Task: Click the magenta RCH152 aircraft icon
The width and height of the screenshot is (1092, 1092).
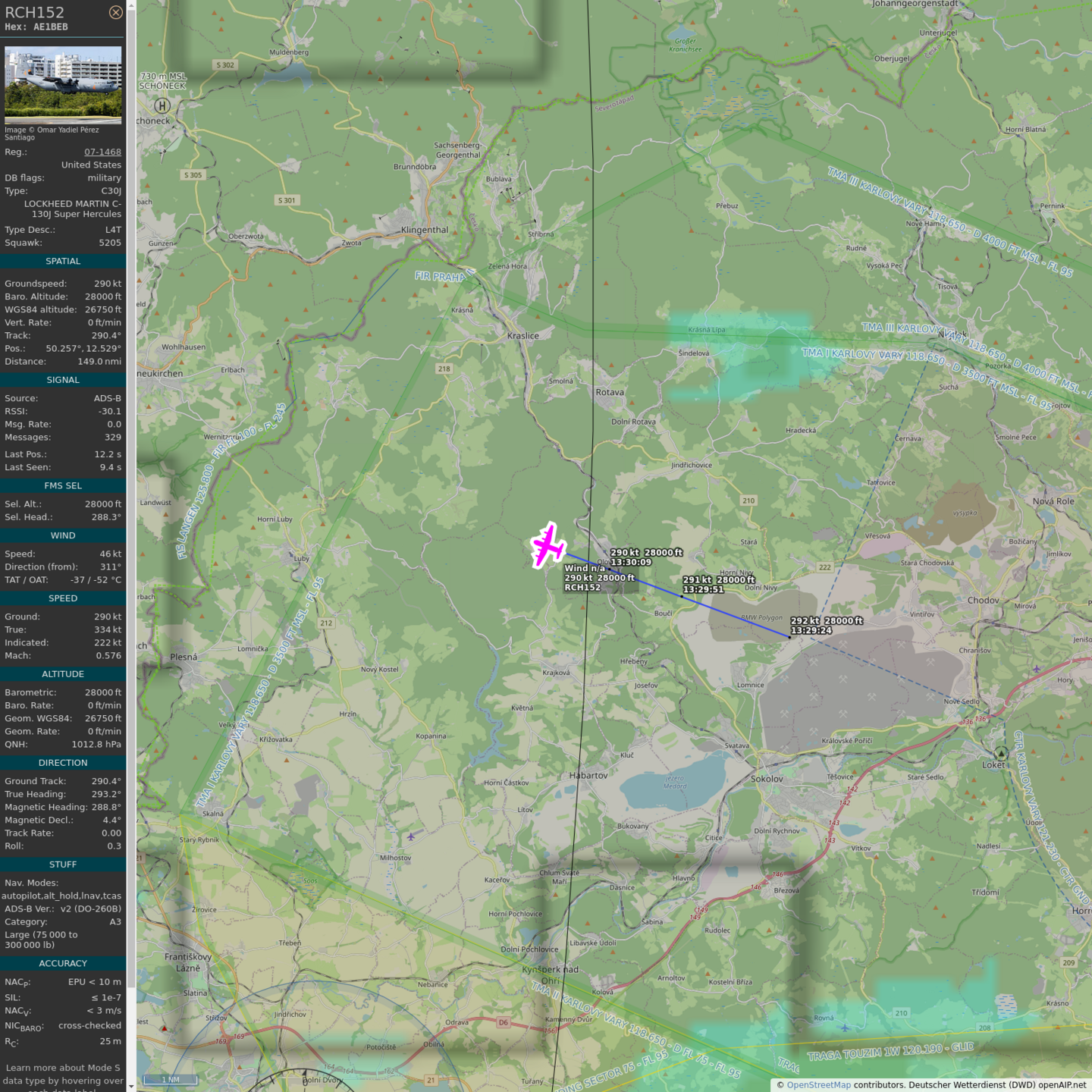Action: (x=548, y=545)
